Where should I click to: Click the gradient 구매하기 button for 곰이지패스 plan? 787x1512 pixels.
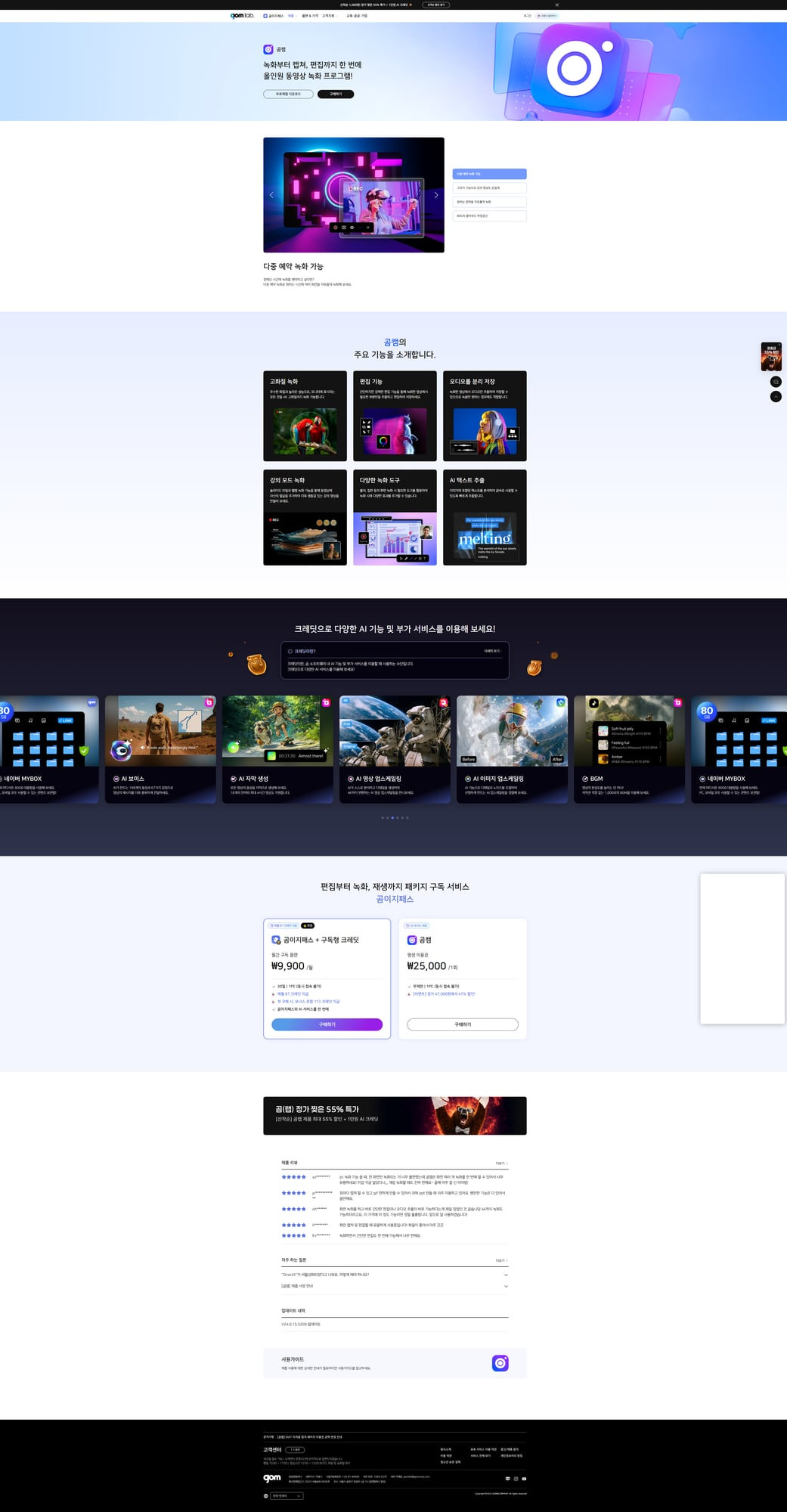tap(327, 1024)
